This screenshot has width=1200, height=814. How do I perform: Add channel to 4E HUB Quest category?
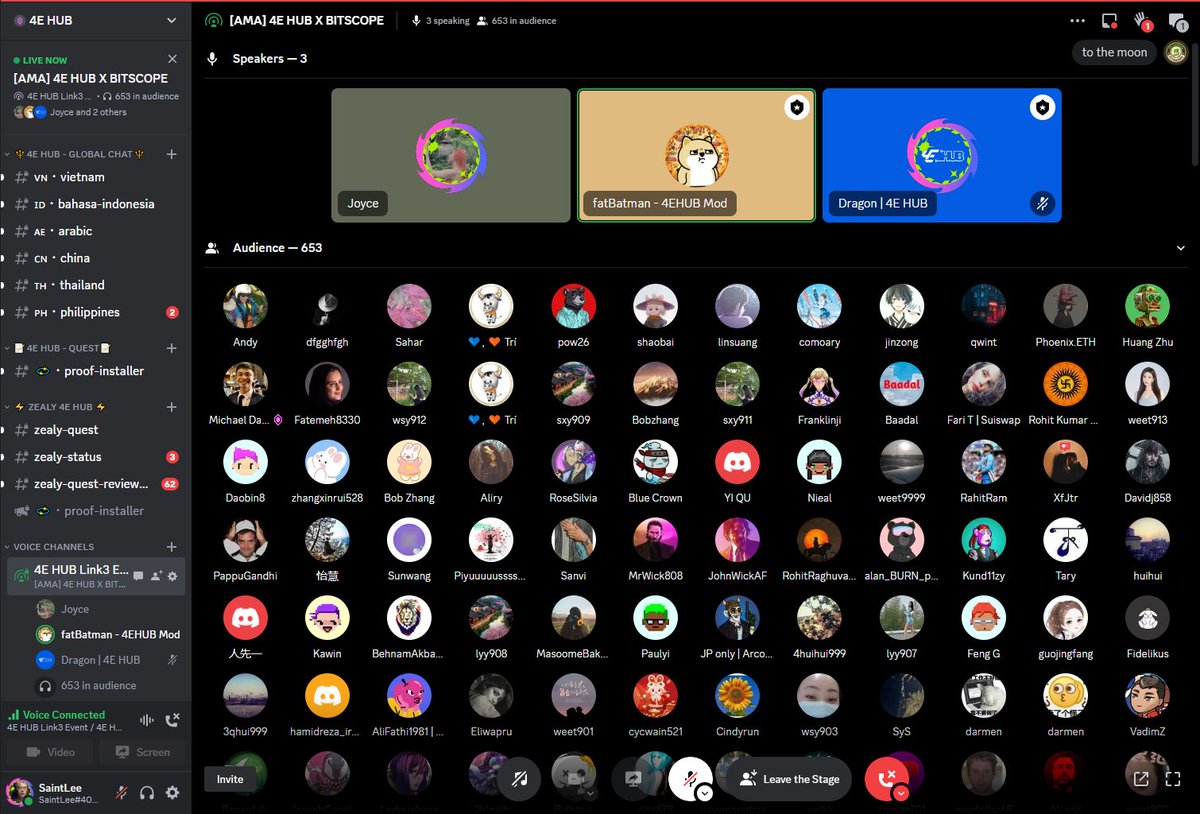coord(171,348)
